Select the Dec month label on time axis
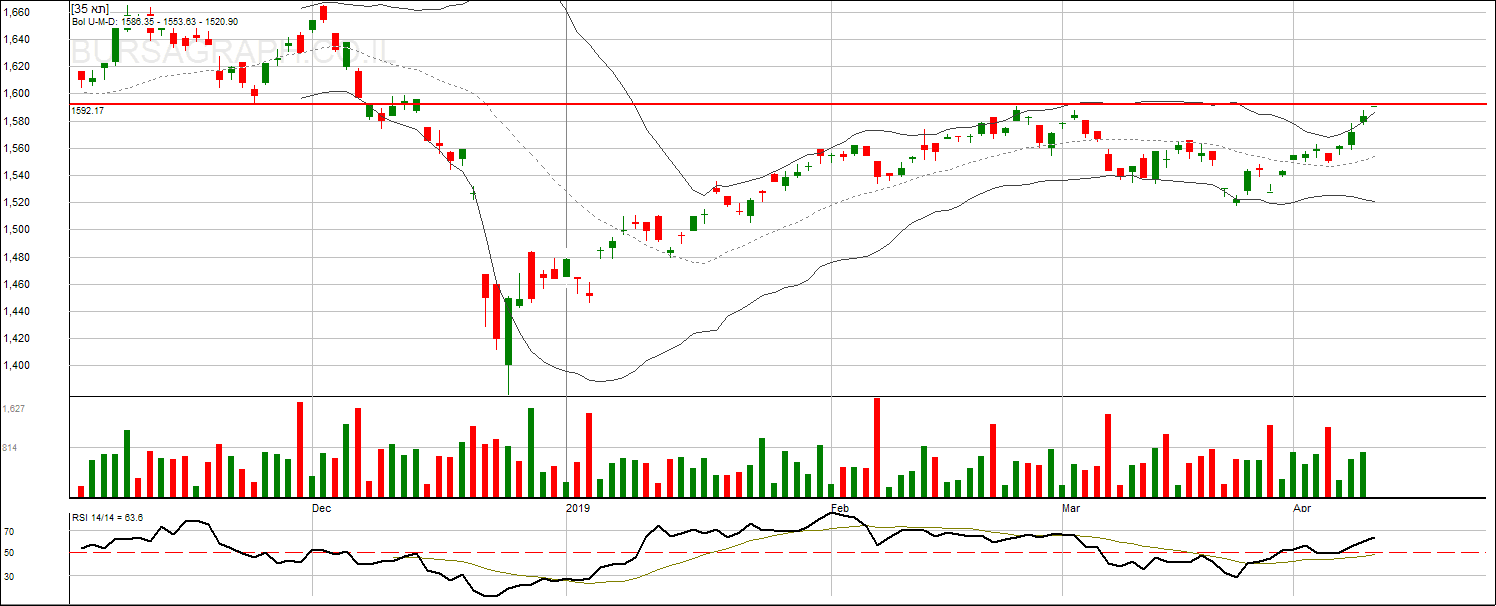1496x606 pixels. [x=321, y=508]
